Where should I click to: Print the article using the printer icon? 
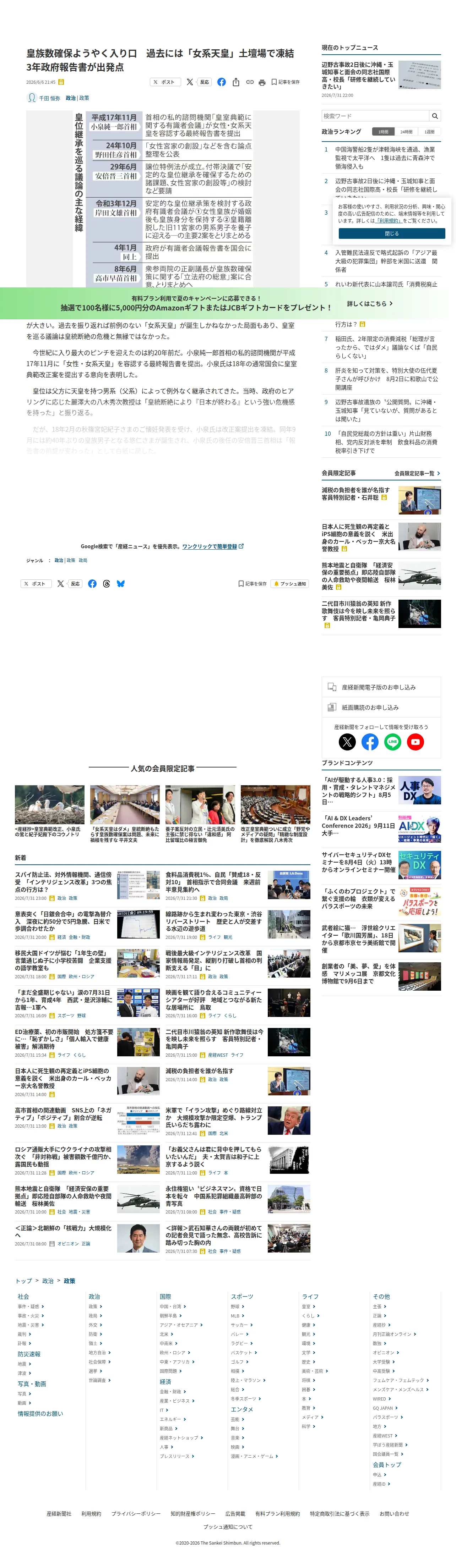(x=262, y=82)
